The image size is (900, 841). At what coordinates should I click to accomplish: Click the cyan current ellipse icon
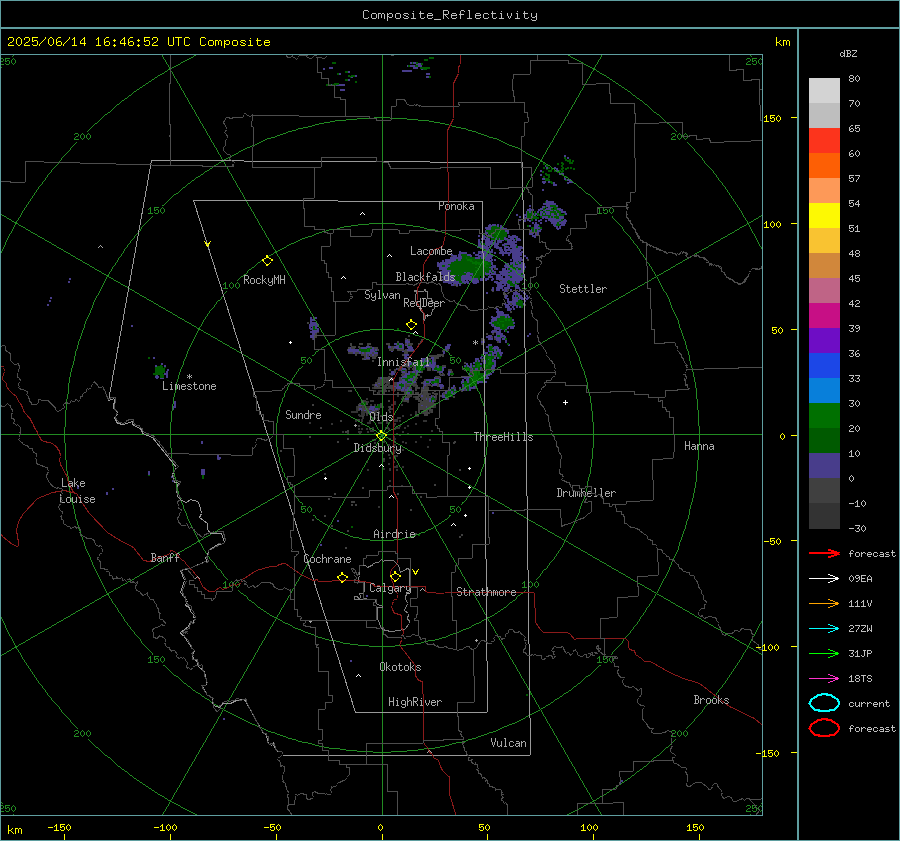pyautogui.click(x=824, y=703)
